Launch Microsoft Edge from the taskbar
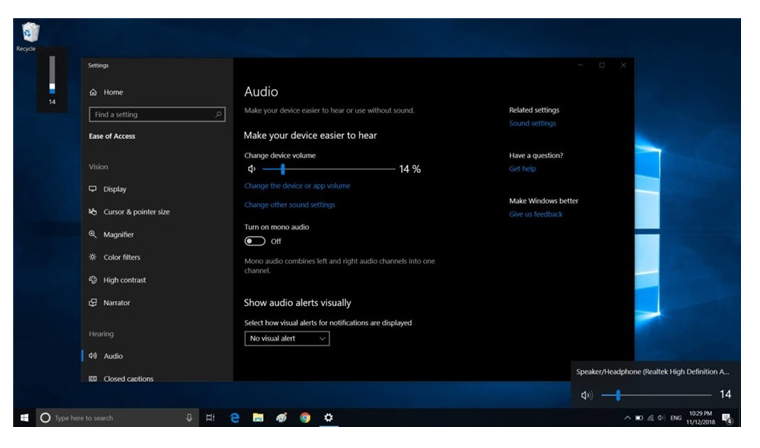 tap(235, 418)
